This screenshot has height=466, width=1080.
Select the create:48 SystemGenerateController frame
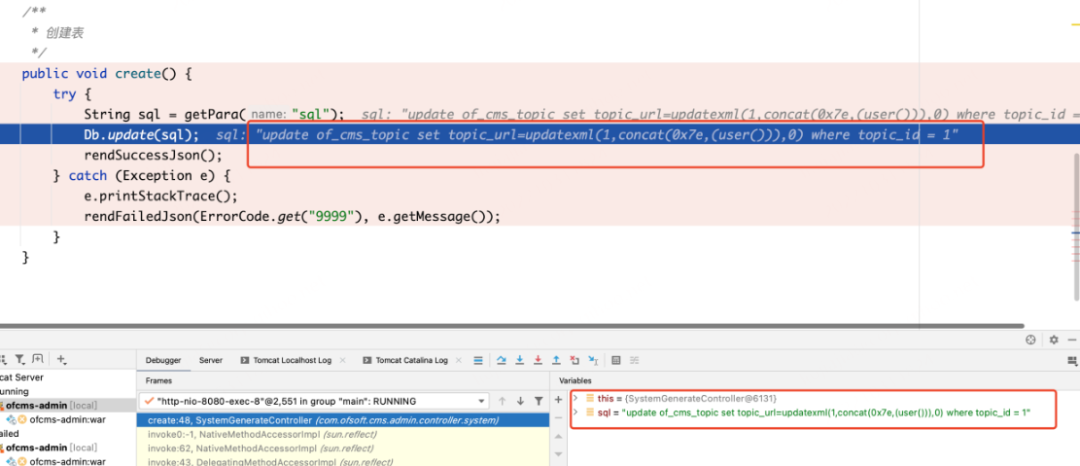[x=343, y=420]
